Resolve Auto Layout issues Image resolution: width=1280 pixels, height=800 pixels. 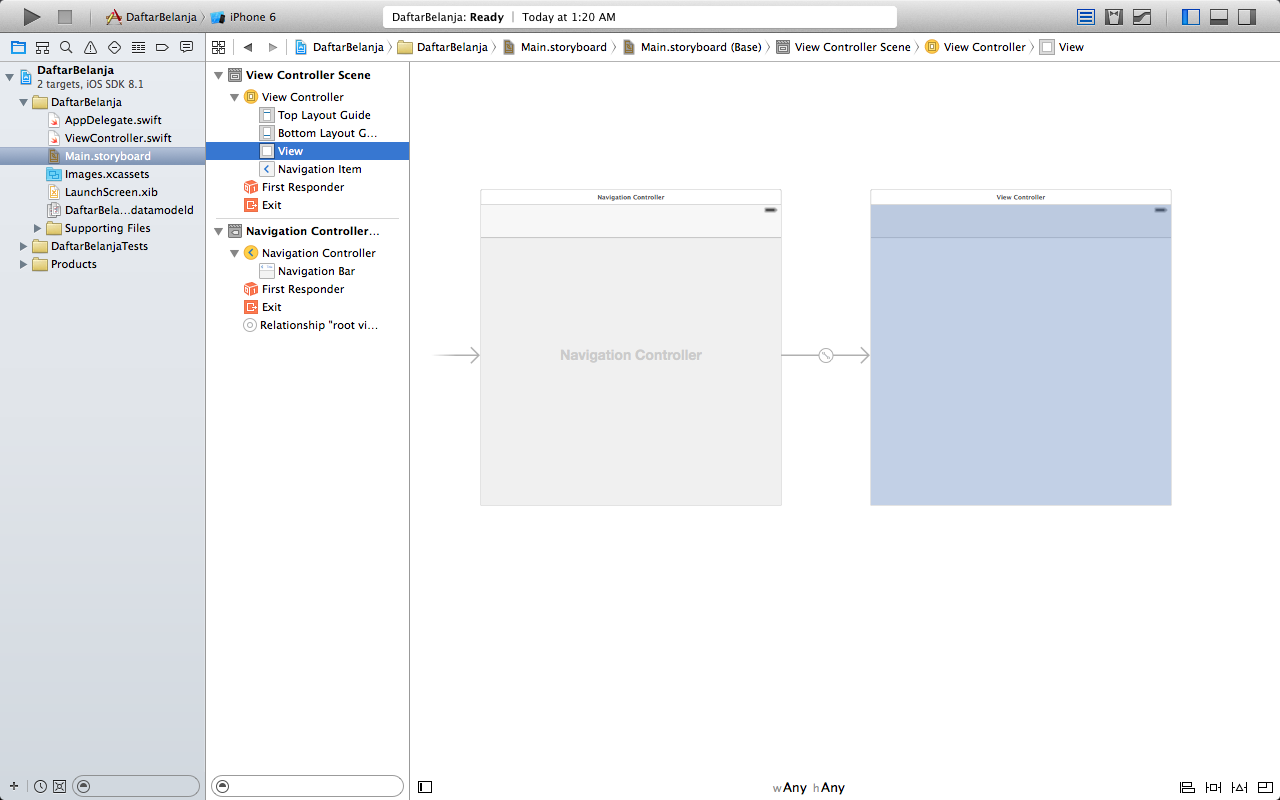point(1240,788)
